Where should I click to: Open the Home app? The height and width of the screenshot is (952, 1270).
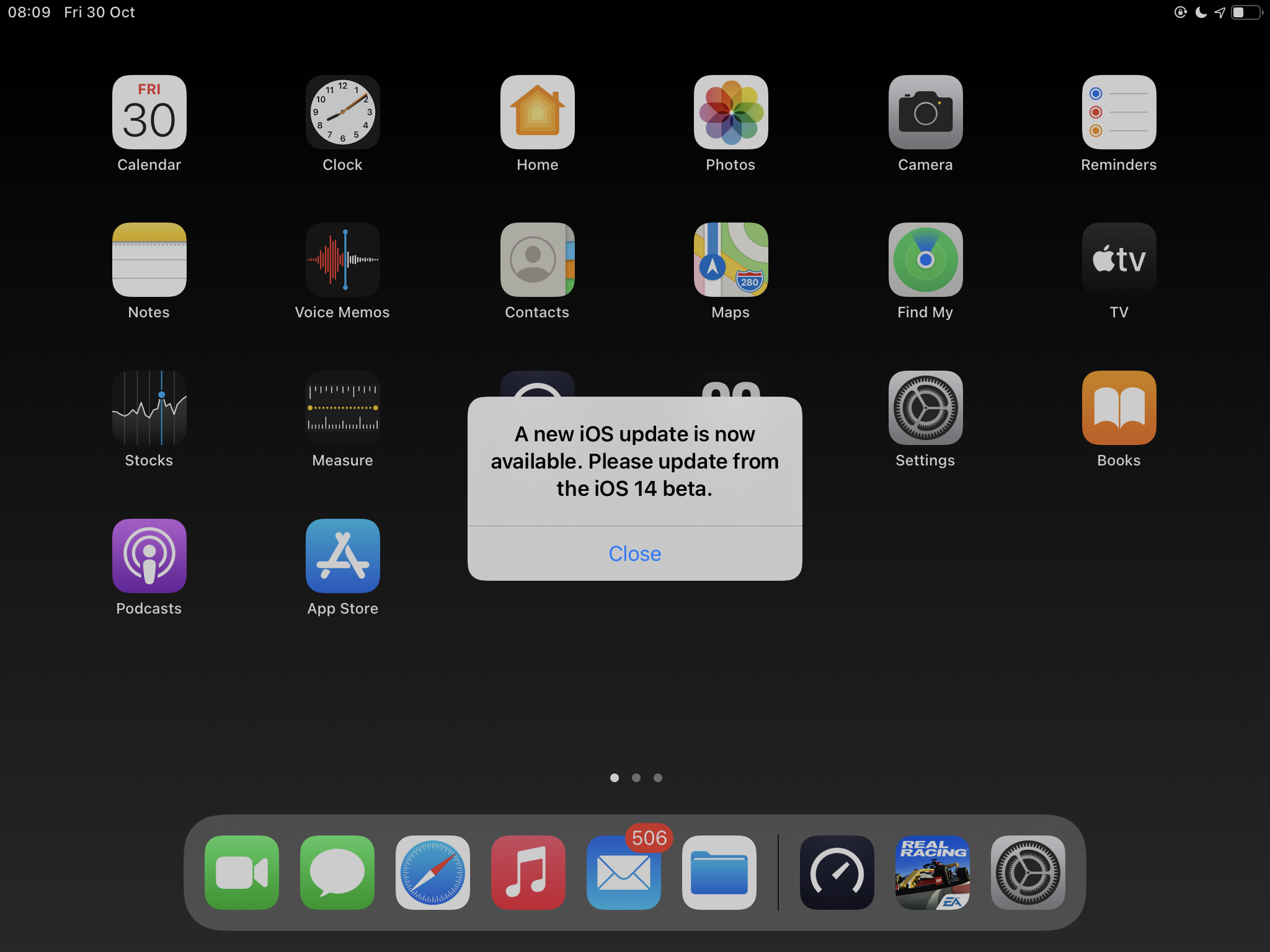coord(537,112)
